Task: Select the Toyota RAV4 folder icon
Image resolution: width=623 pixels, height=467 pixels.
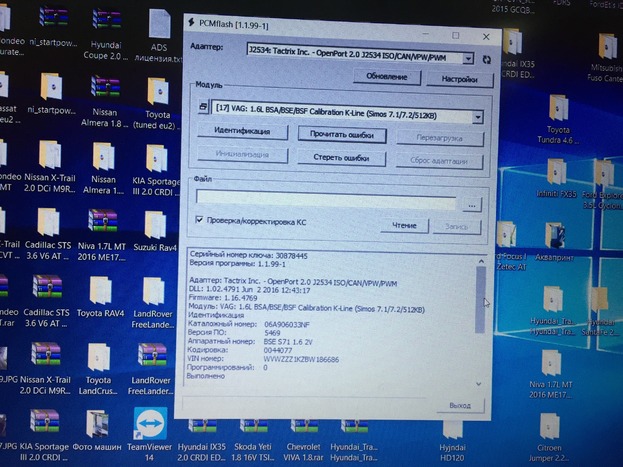Action: tap(100, 291)
